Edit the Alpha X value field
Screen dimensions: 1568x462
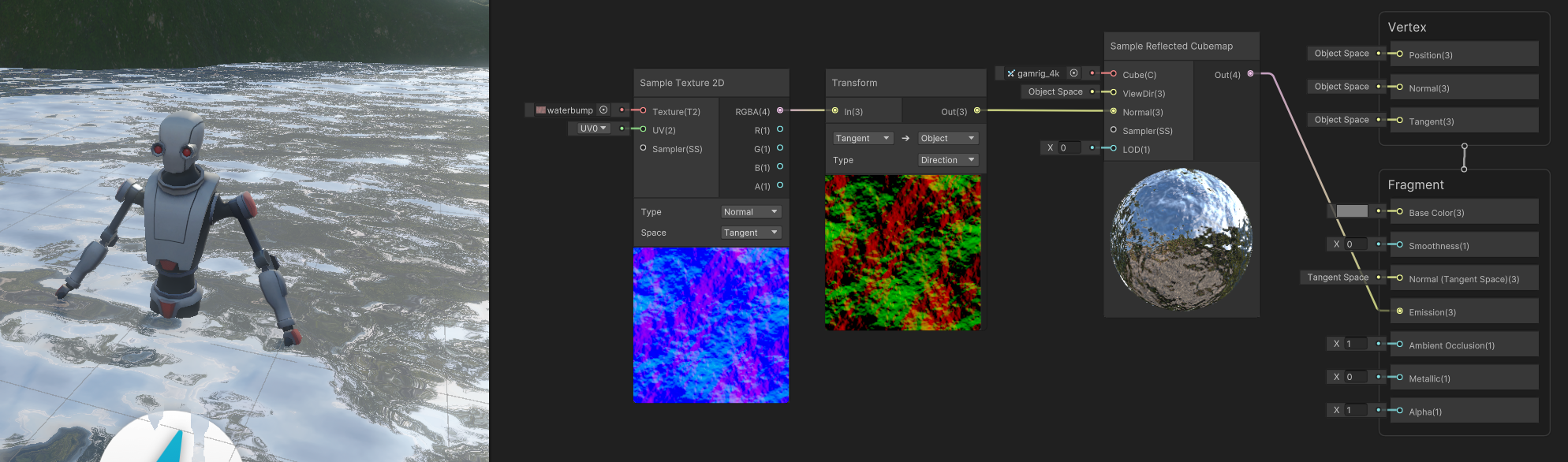tap(1356, 410)
